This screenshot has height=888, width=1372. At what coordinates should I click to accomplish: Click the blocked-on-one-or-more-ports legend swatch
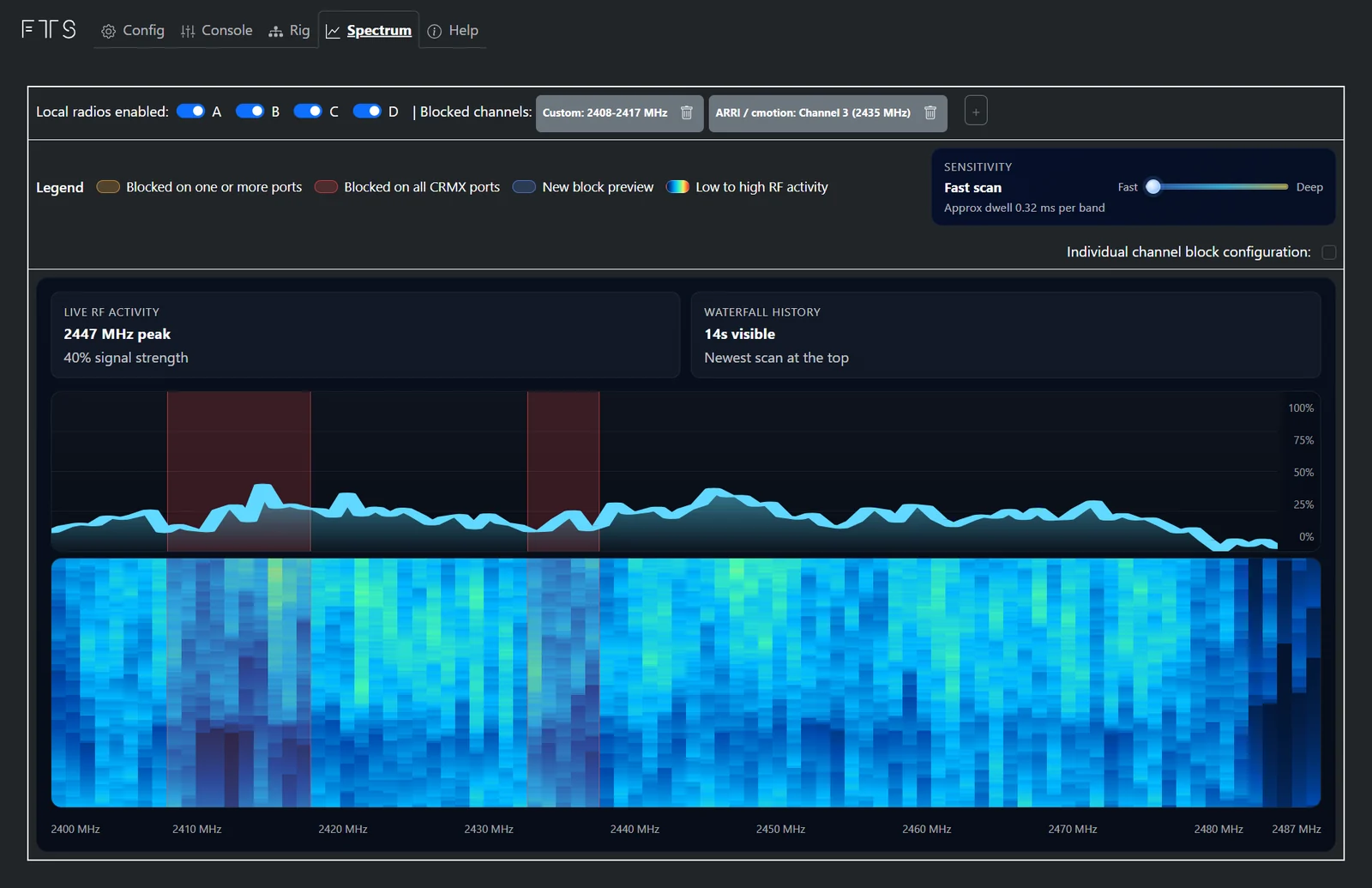pos(108,187)
